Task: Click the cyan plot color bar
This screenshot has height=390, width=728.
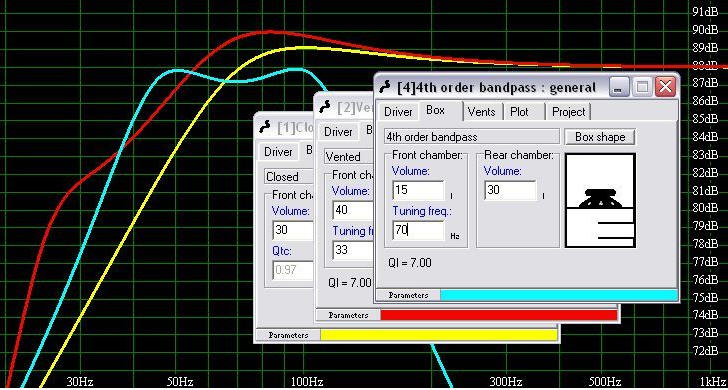Action: (x=559, y=295)
